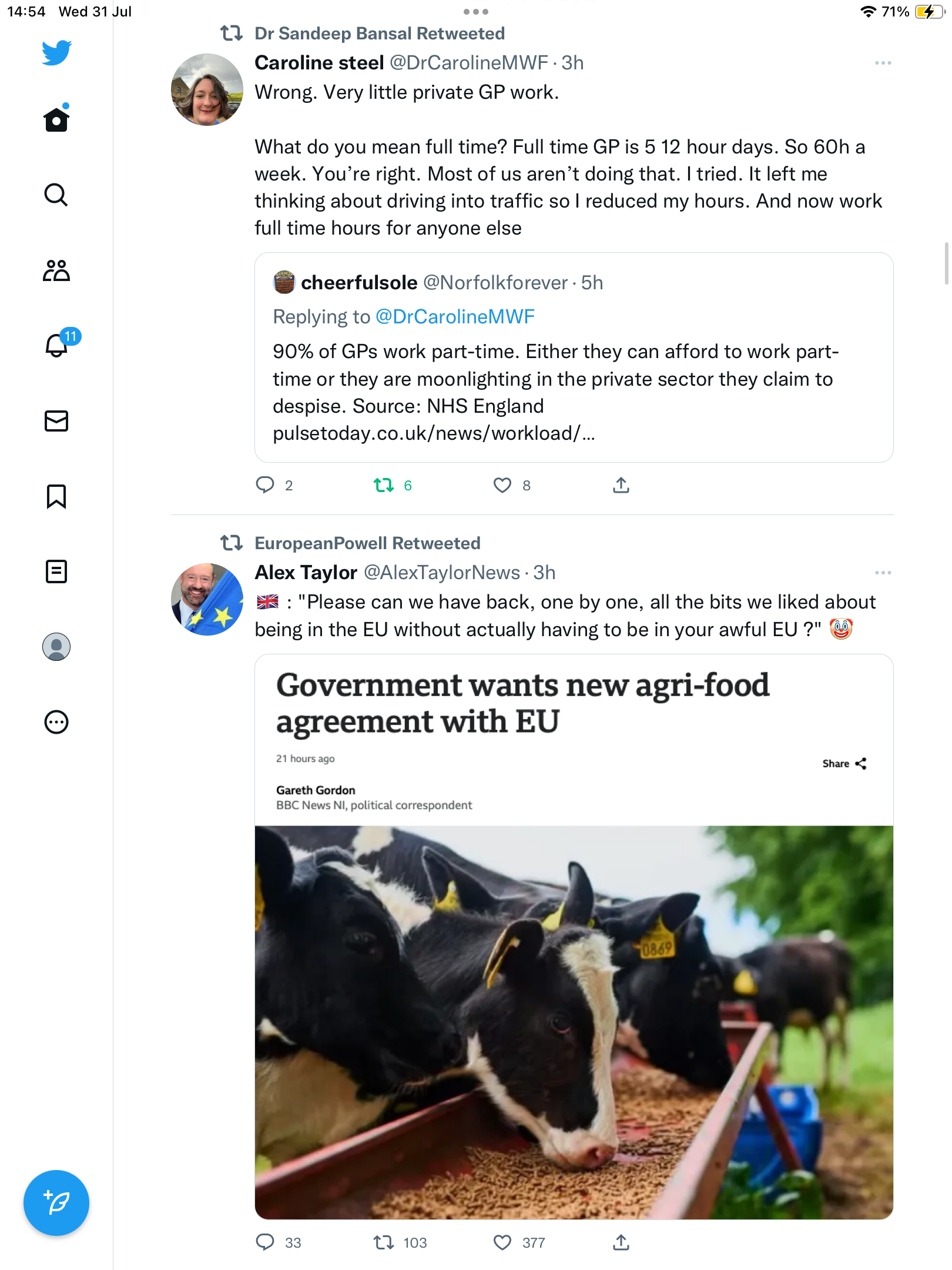
Task: Expand options menu on Alex Taylor's tweet
Action: coord(883,573)
